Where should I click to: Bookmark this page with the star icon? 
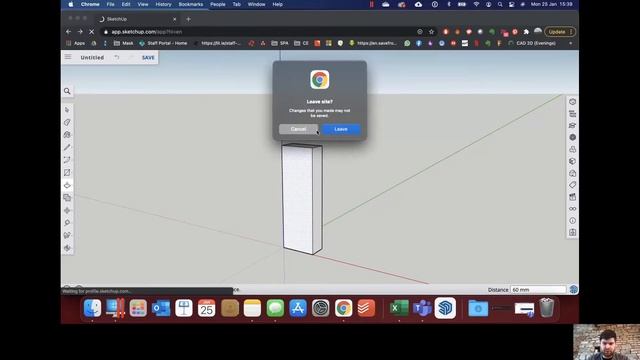coord(431,32)
